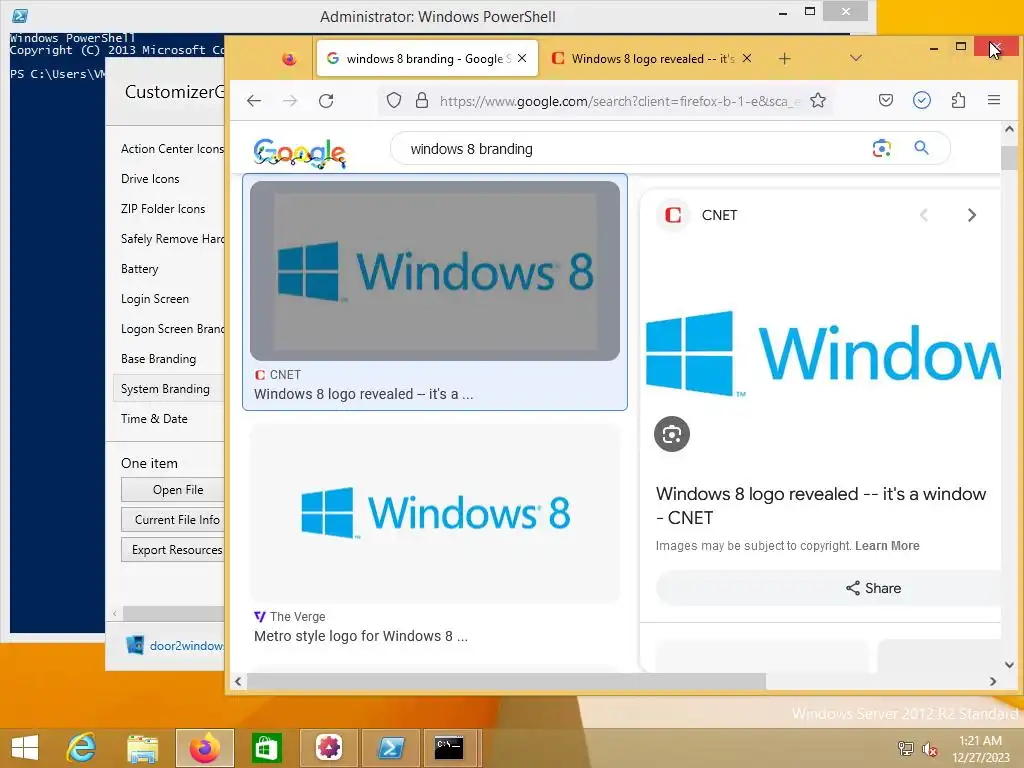
Task: Open File Explorer from taskbar
Action: pos(142,748)
